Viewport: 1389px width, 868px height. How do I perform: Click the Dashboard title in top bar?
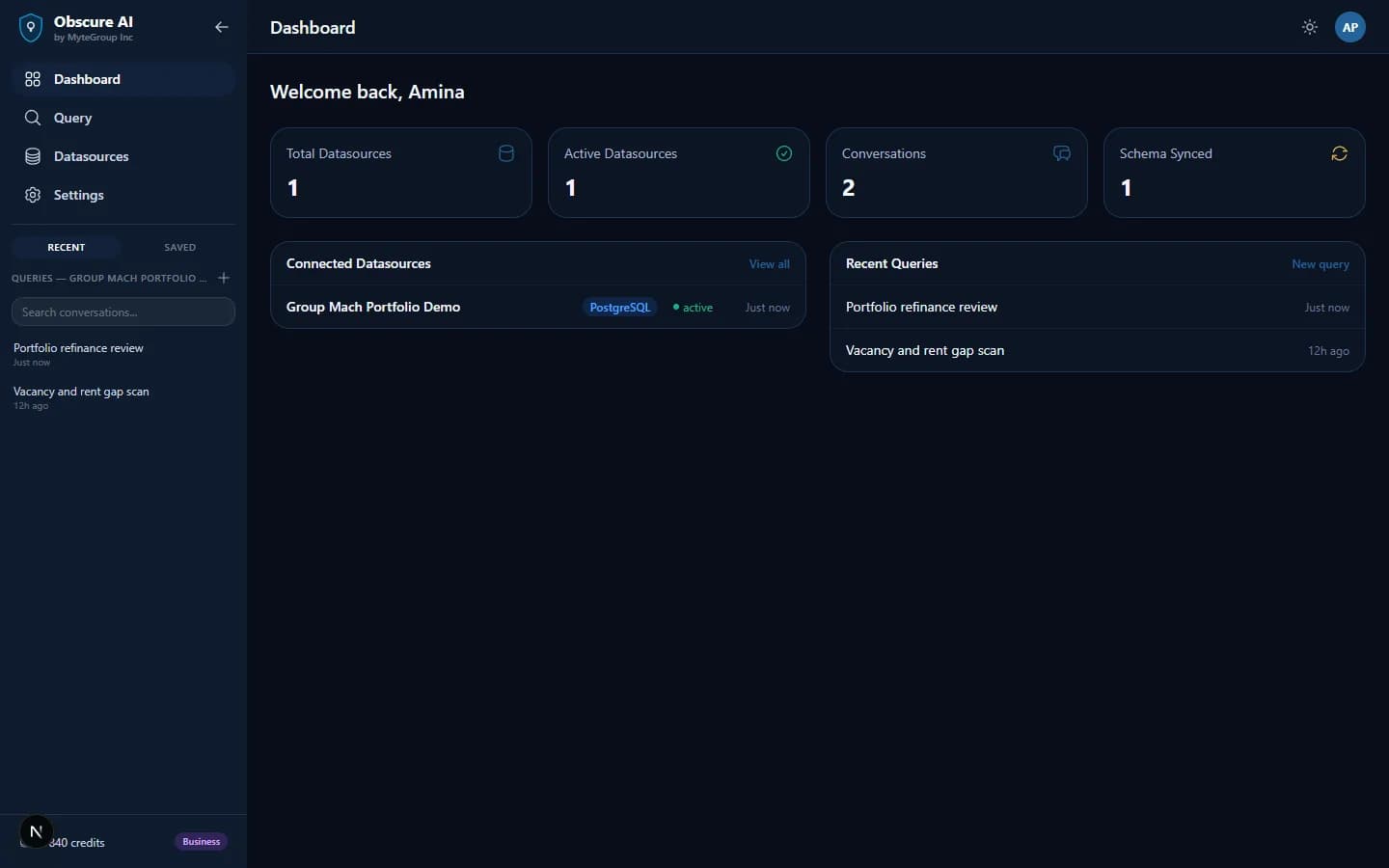(x=313, y=28)
